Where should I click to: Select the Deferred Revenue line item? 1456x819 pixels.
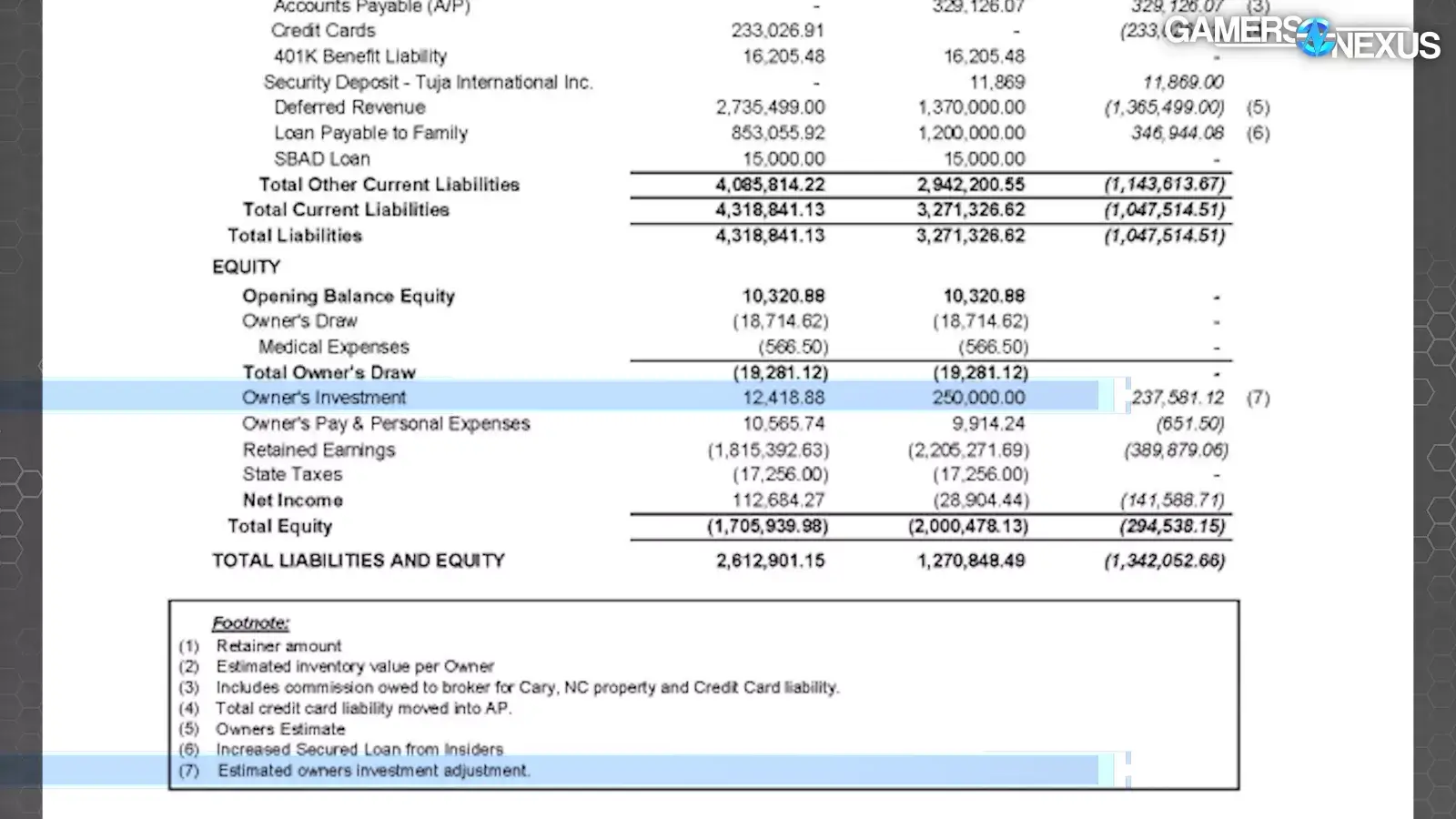point(349,107)
